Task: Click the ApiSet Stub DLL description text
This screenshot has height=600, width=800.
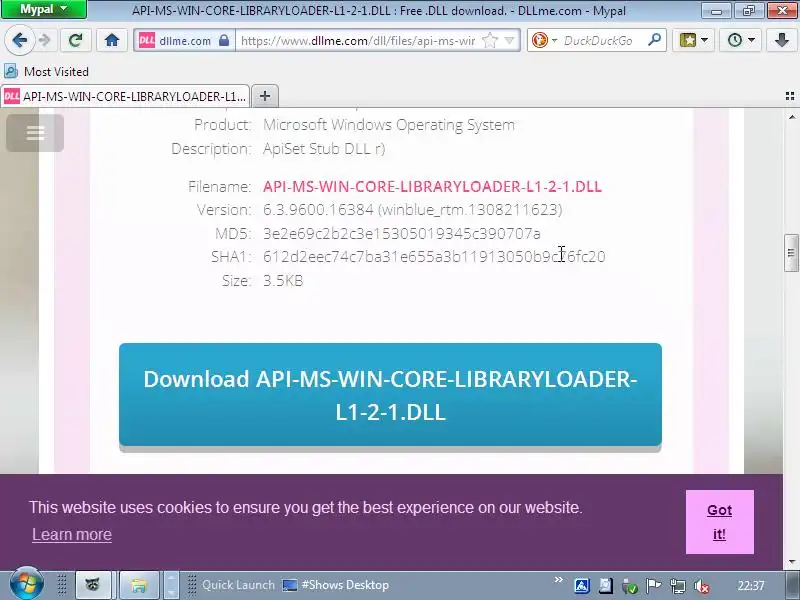Action: (x=324, y=149)
